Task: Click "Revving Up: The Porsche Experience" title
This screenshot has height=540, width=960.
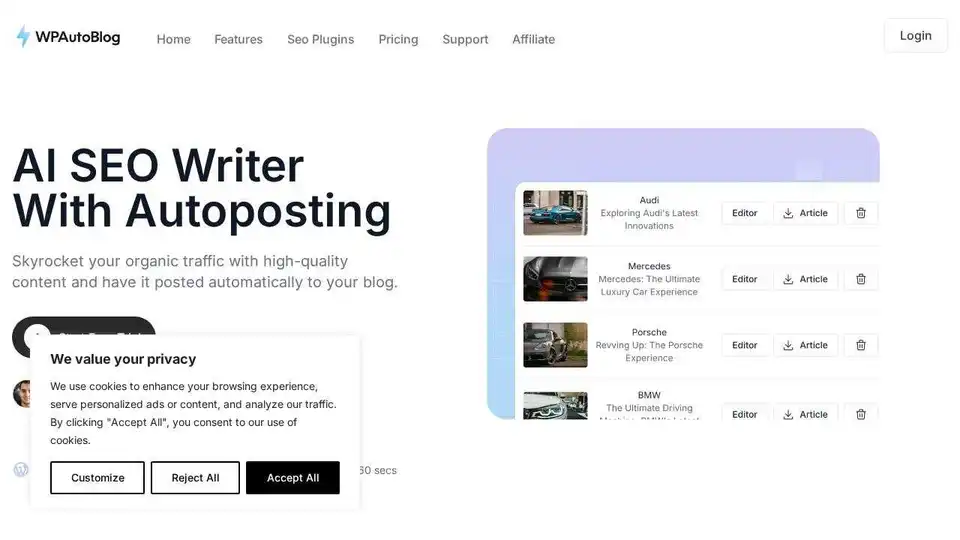Action: click(649, 351)
